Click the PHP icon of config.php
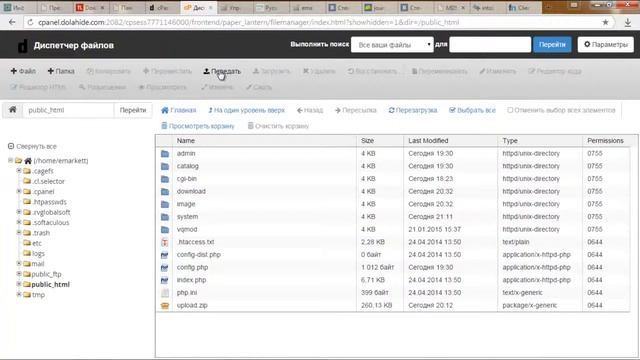Screen dimensions: 640x360 click(x=164, y=267)
